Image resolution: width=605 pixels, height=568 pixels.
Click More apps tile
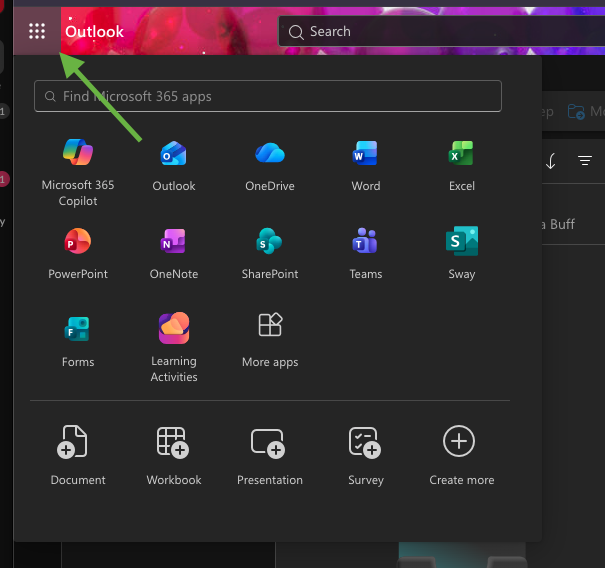point(270,341)
